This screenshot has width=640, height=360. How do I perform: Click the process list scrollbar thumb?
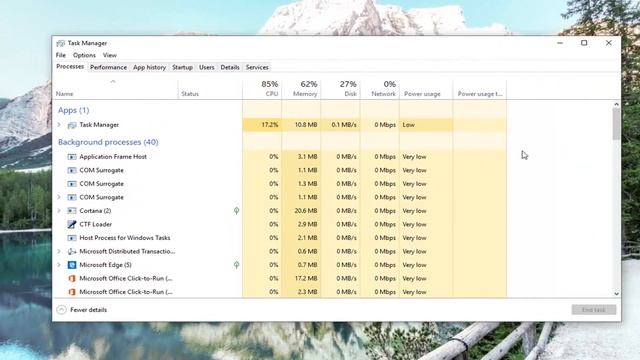pos(616,124)
